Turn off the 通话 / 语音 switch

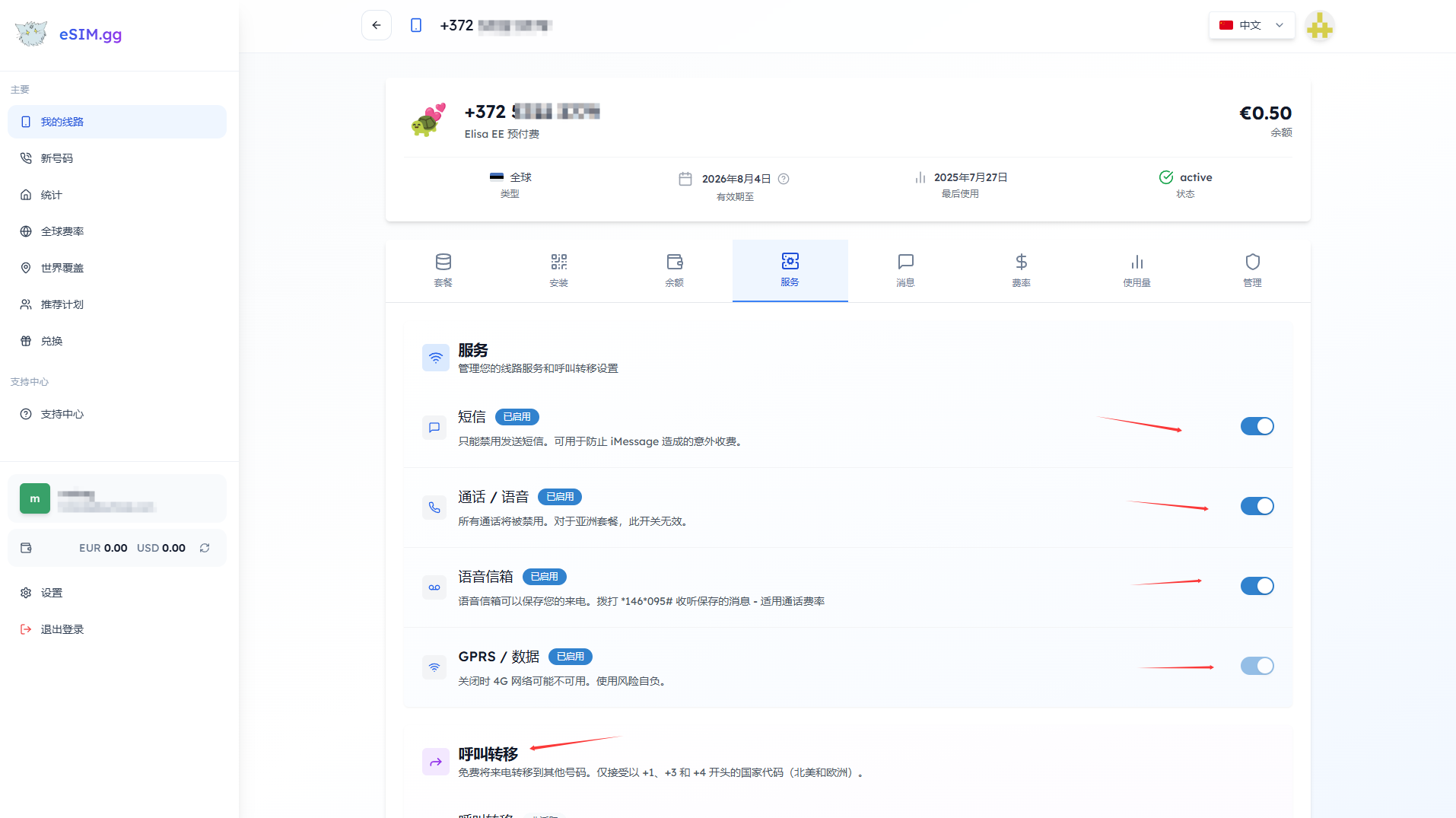(1257, 506)
